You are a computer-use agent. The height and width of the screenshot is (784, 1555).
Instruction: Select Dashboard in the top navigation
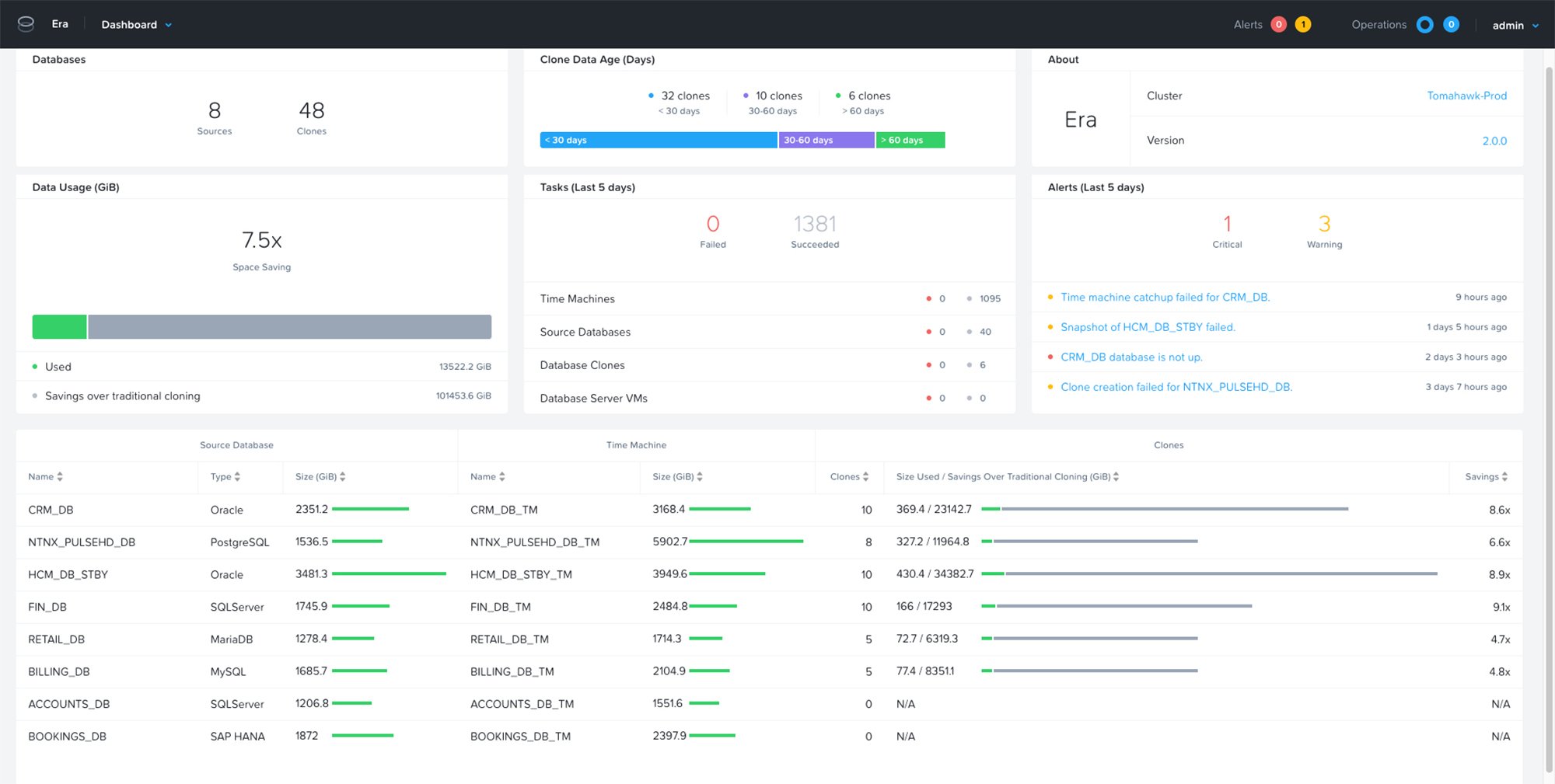click(x=128, y=24)
